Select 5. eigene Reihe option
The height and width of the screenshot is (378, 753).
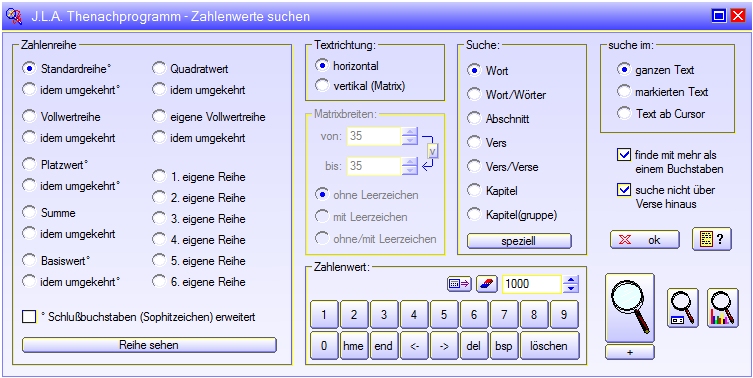159,261
